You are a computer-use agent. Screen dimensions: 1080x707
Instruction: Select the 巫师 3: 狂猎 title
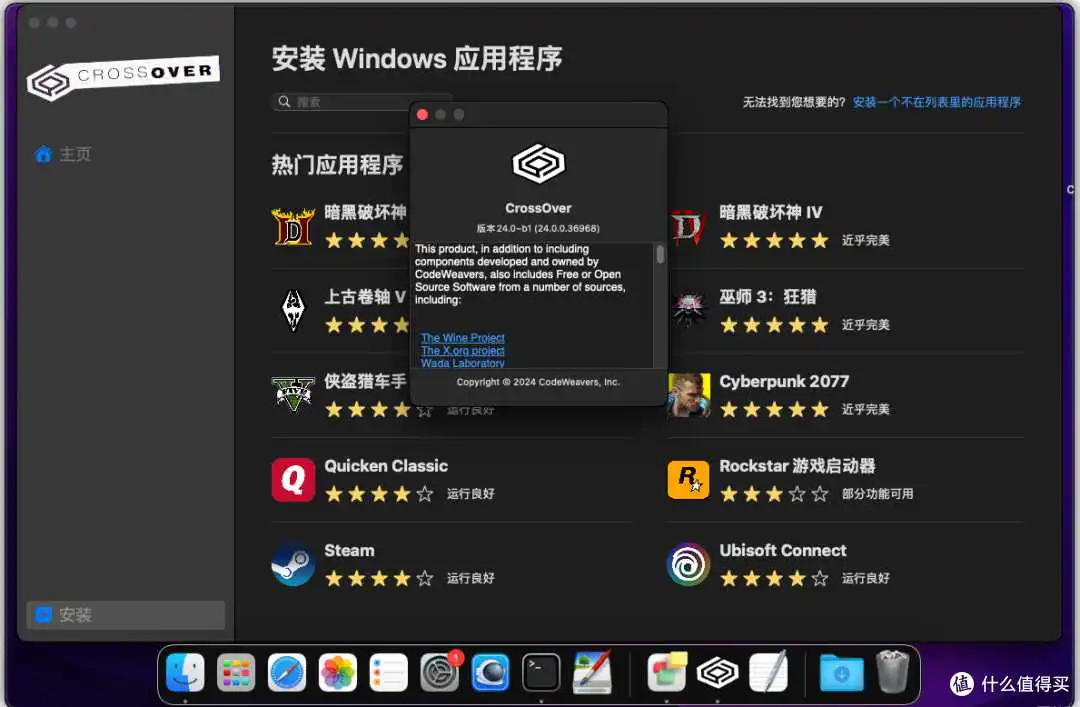768,297
